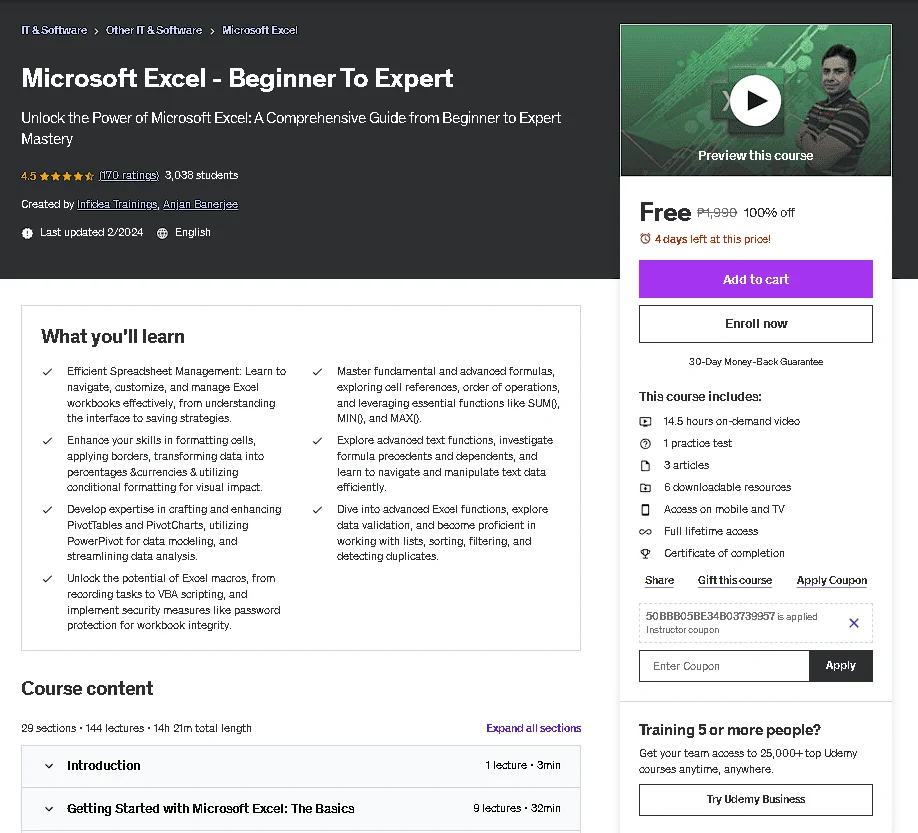This screenshot has width=918, height=833.
Task: Click 'Access on mobile and TV' text
Action: point(724,510)
